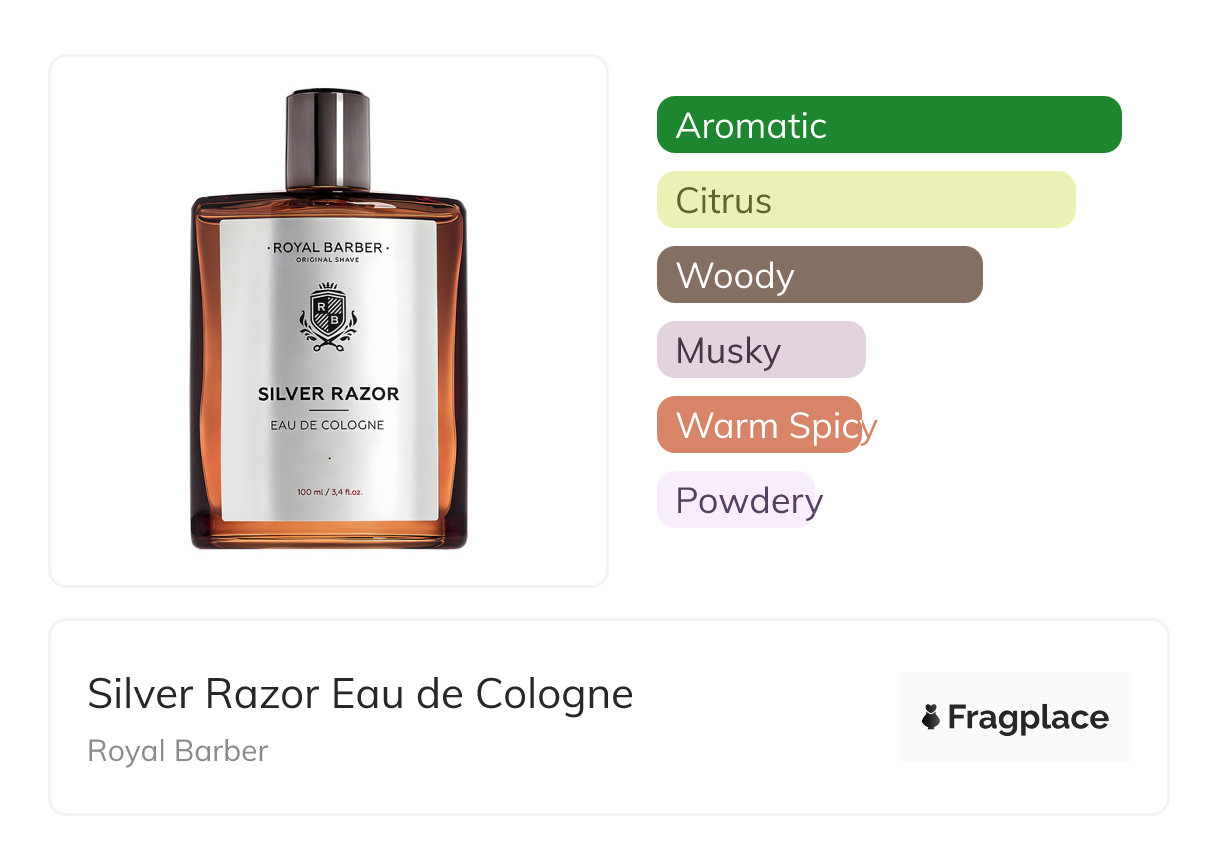Click the dark metallic bottle cap
The width and height of the screenshot is (1218, 864).
point(328,140)
